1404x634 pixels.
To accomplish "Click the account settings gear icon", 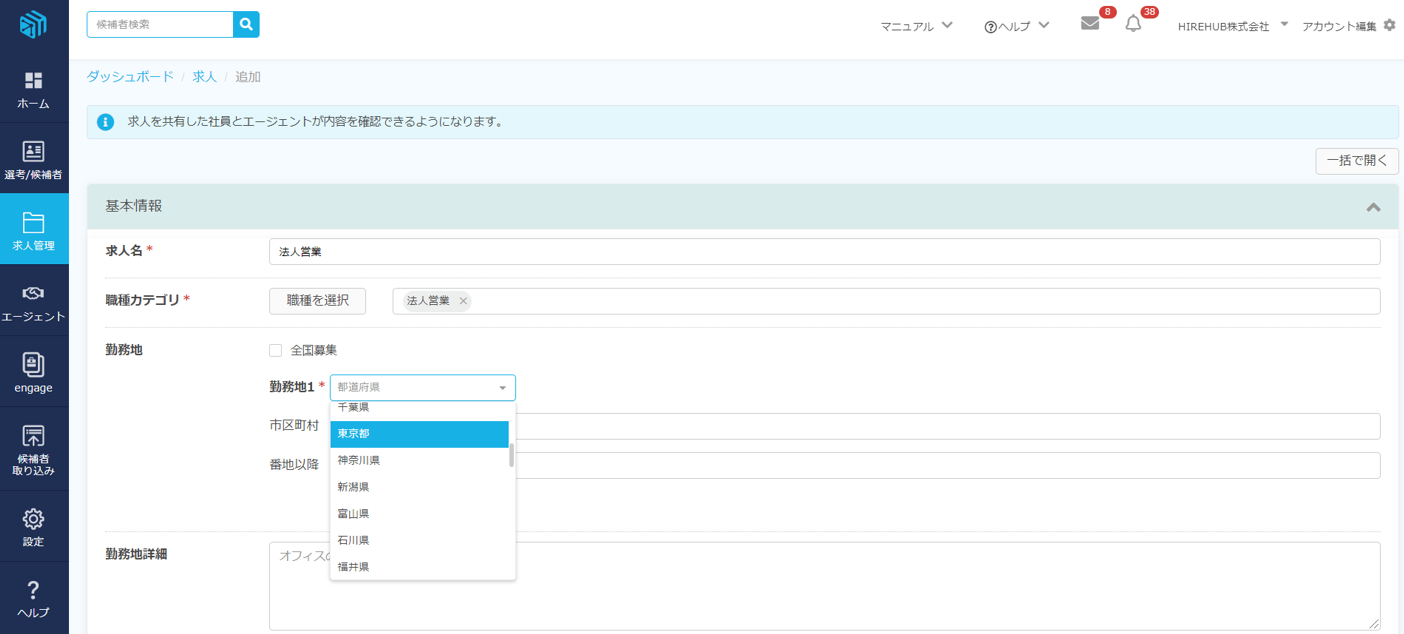I will pos(1389,26).
